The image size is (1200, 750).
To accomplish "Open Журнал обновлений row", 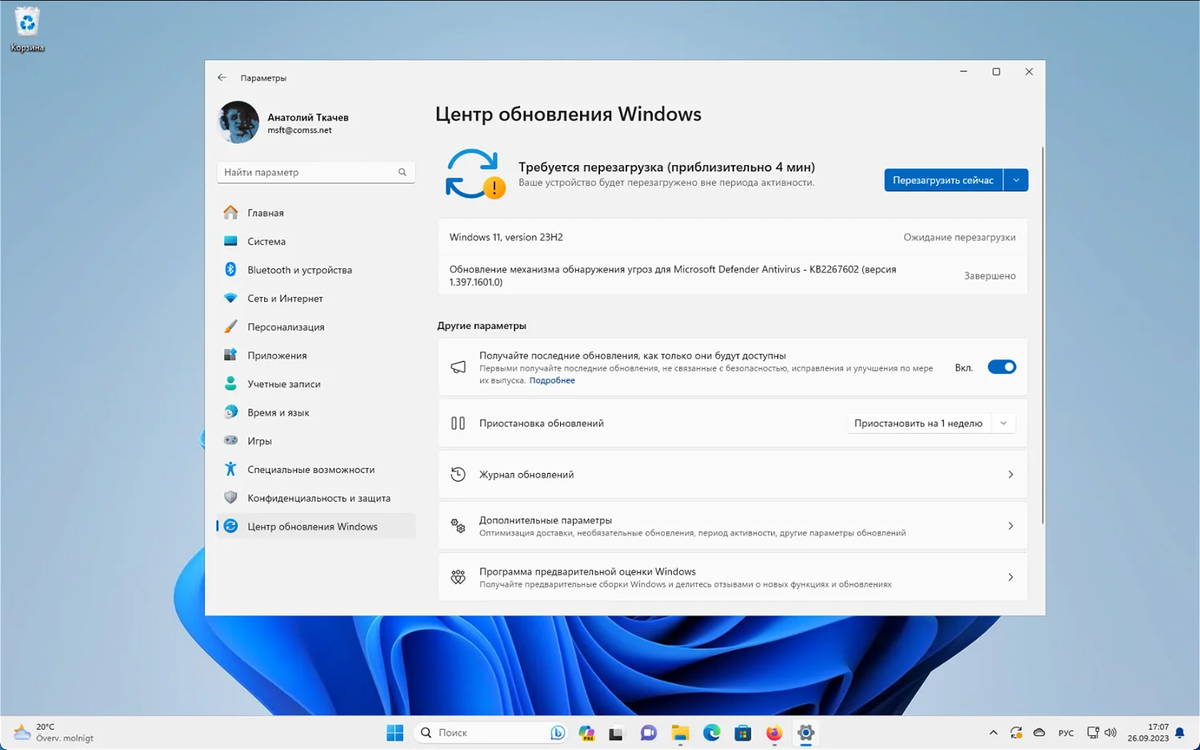I will point(733,475).
